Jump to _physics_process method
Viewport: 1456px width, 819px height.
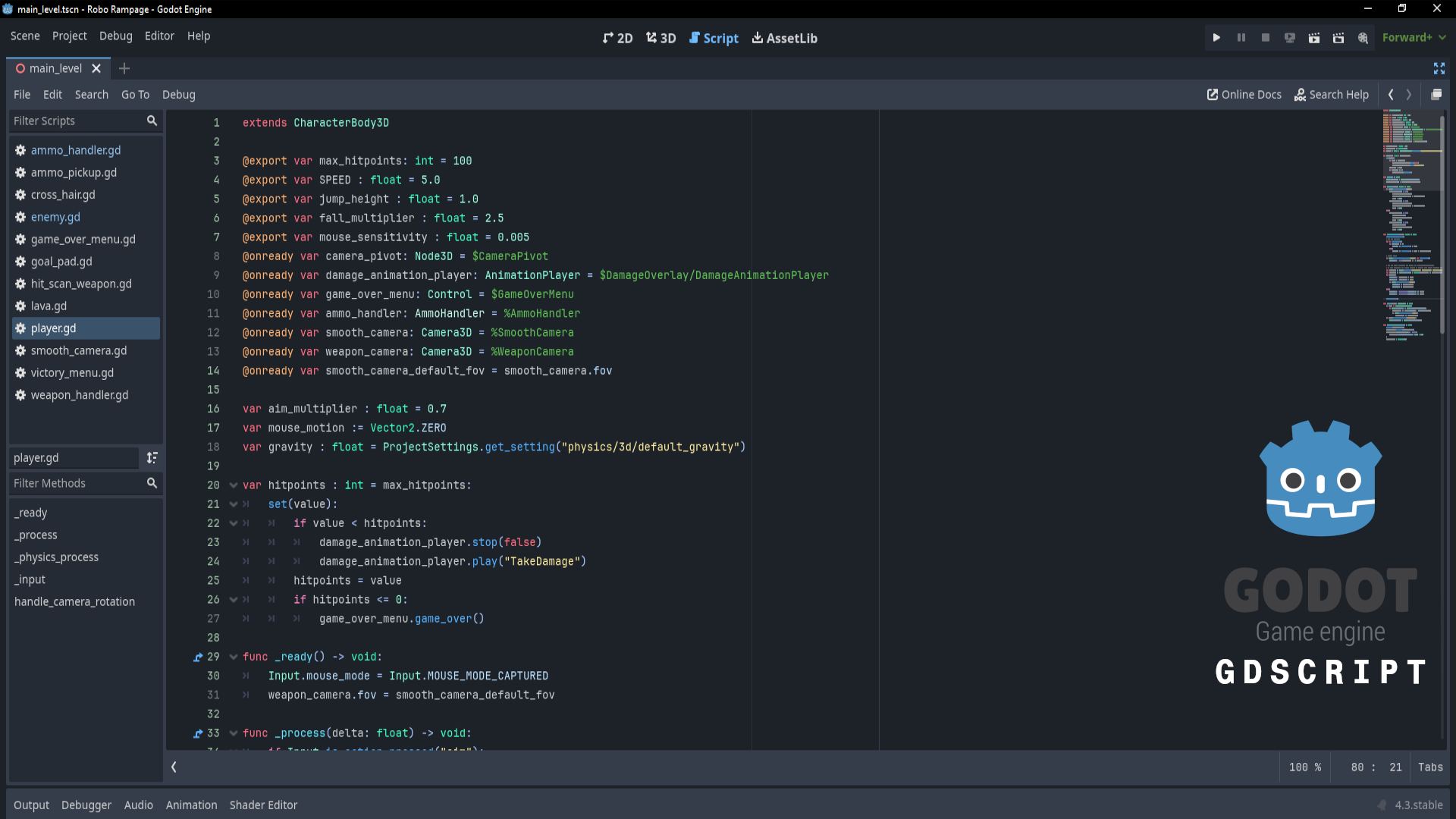pyautogui.click(x=85, y=557)
